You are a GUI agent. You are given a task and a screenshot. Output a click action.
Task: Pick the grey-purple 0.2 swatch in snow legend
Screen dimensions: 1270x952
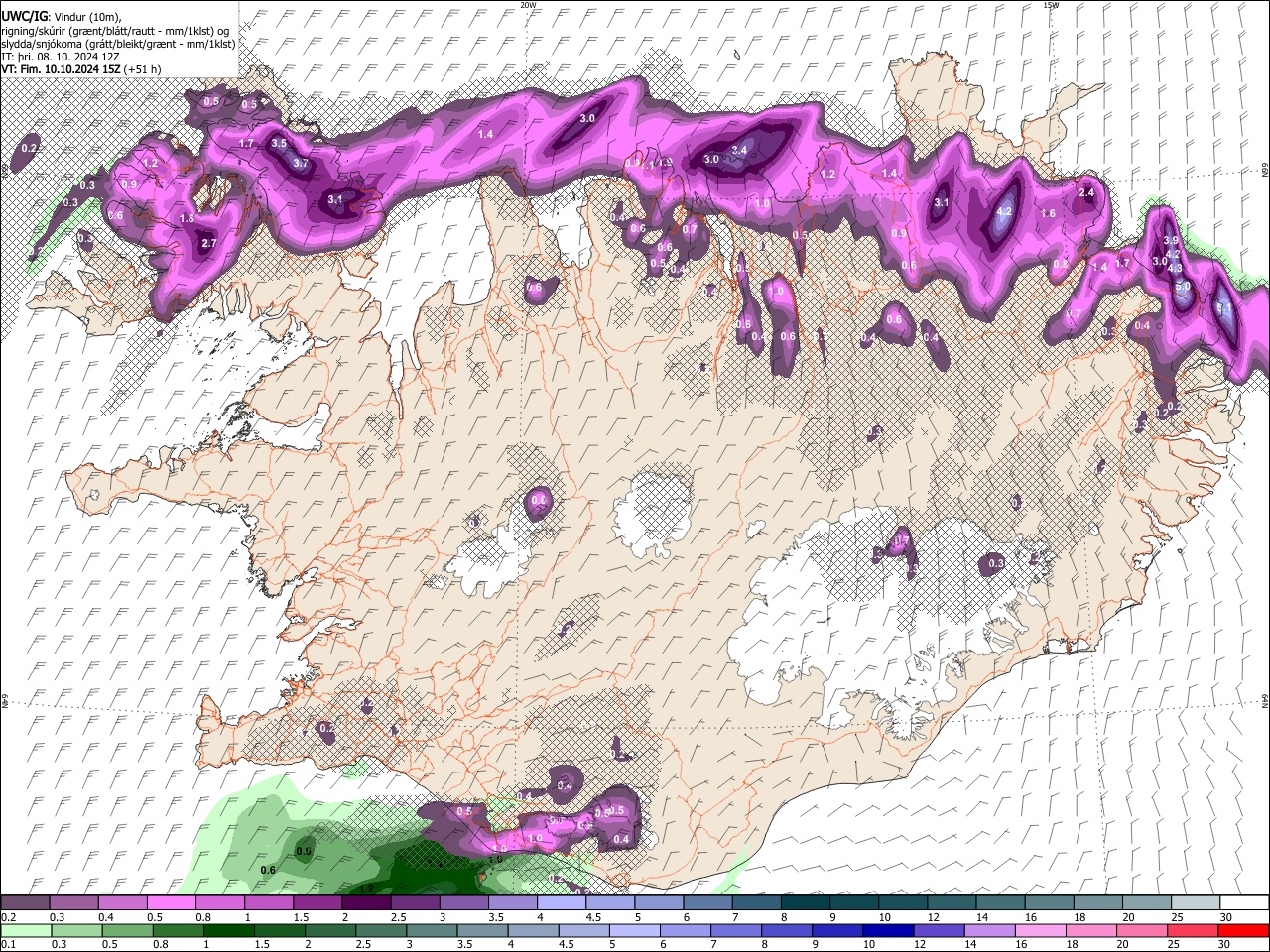[26, 903]
